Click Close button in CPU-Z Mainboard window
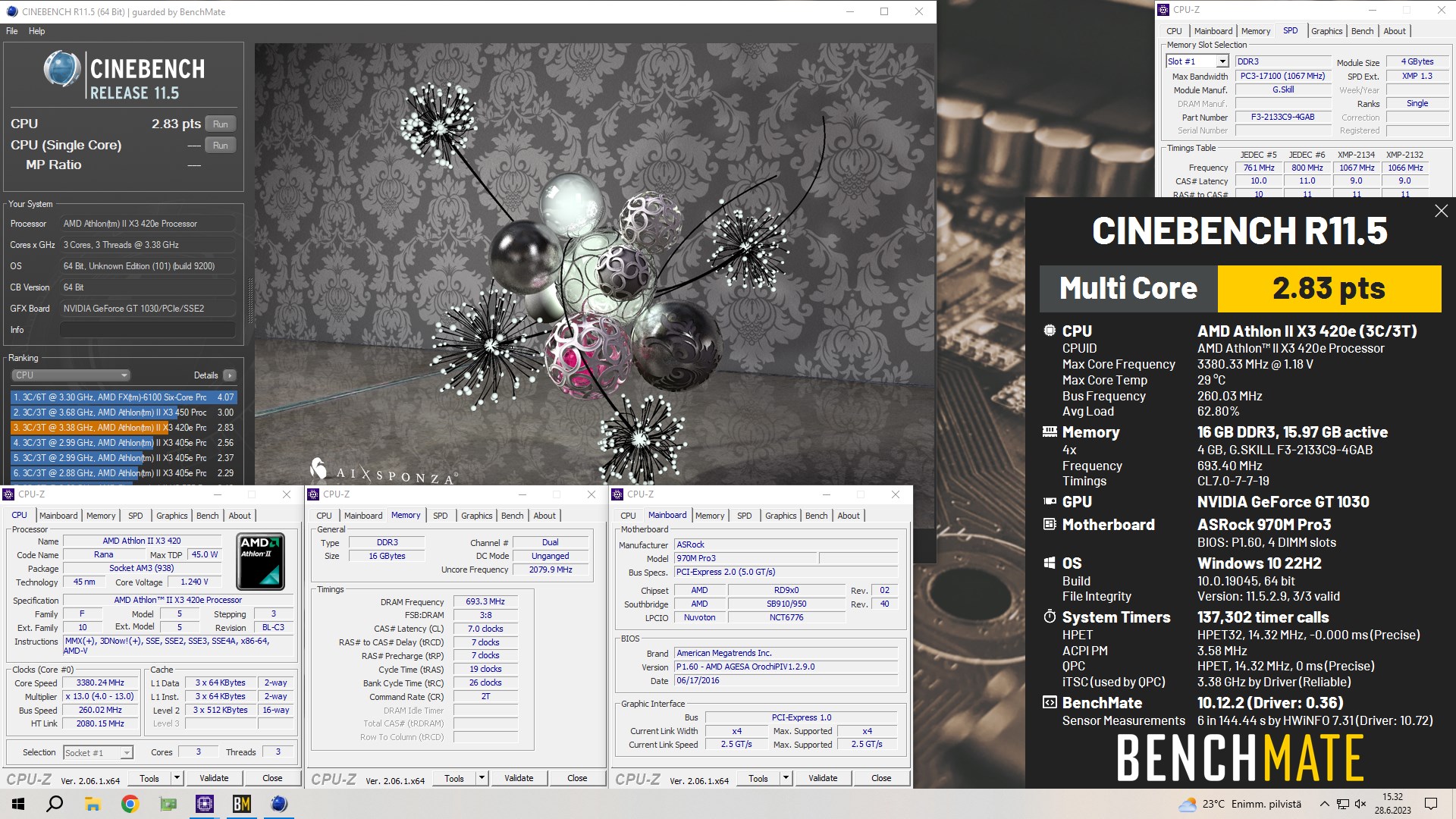 [881, 778]
